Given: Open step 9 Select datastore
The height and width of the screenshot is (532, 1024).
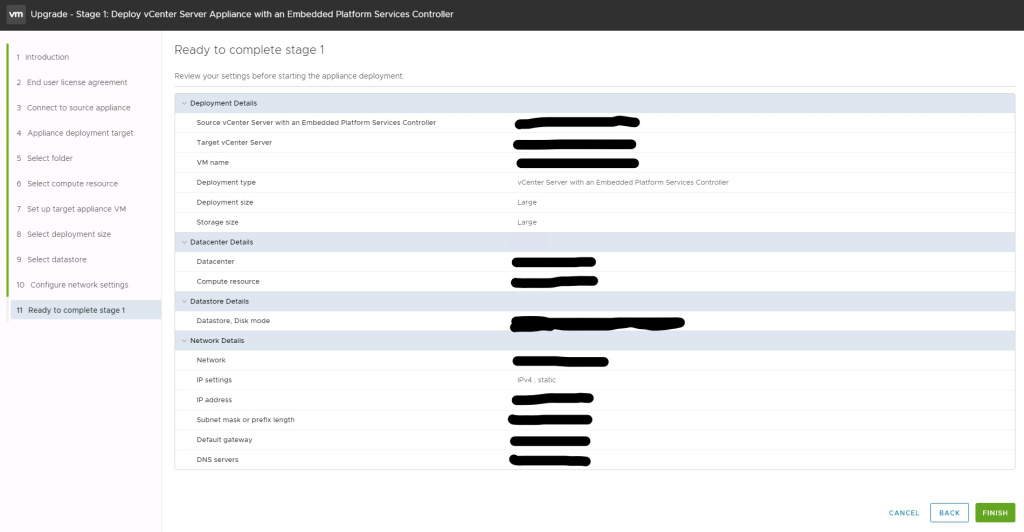Looking at the screenshot, I should 52,260.
